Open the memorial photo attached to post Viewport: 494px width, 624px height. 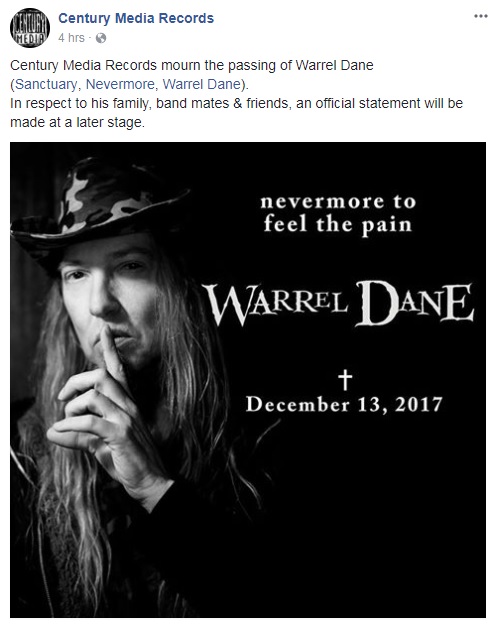[x=248, y=380]
